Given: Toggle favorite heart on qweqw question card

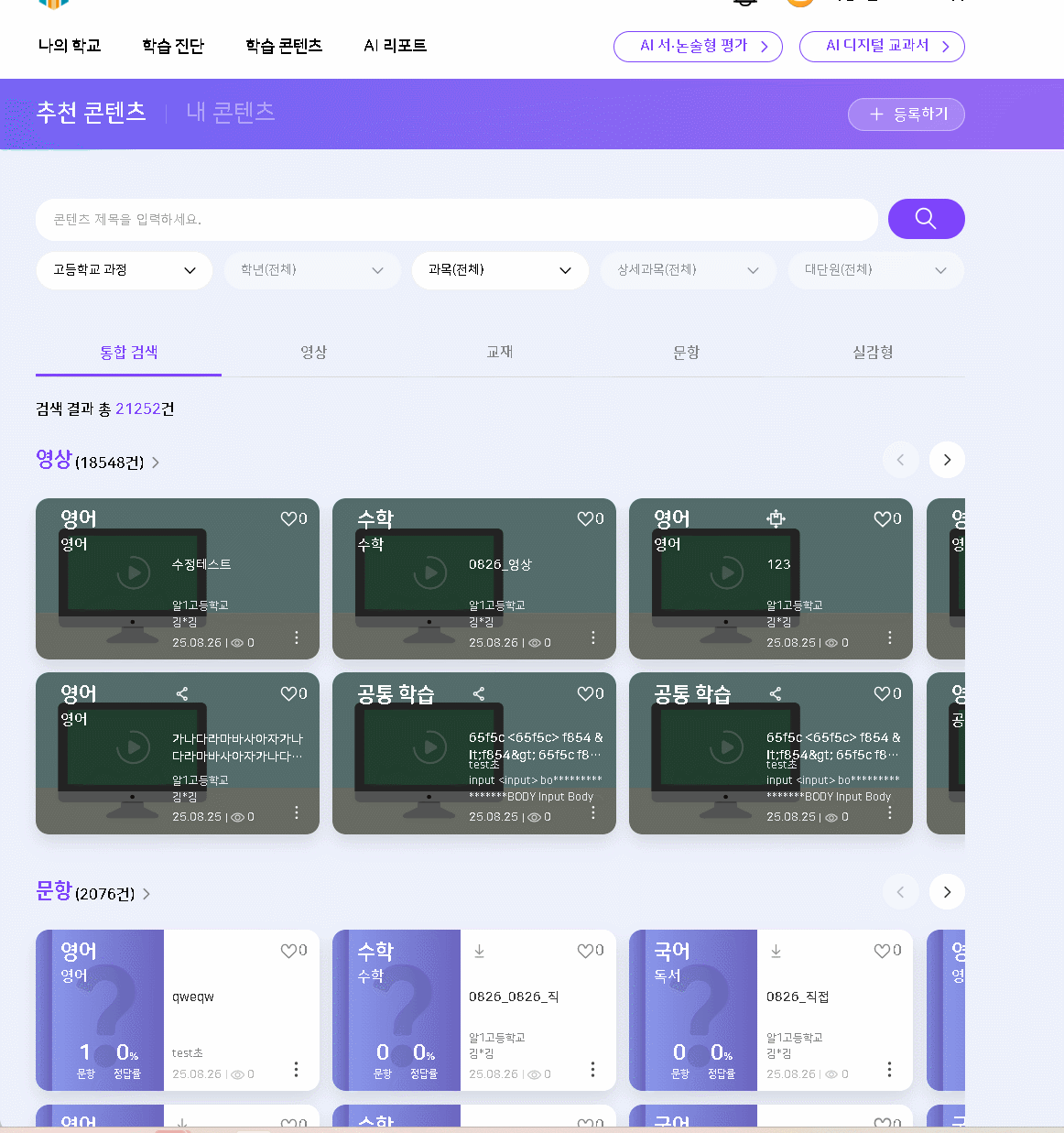Looking at the screenshot, I should 288,951.
